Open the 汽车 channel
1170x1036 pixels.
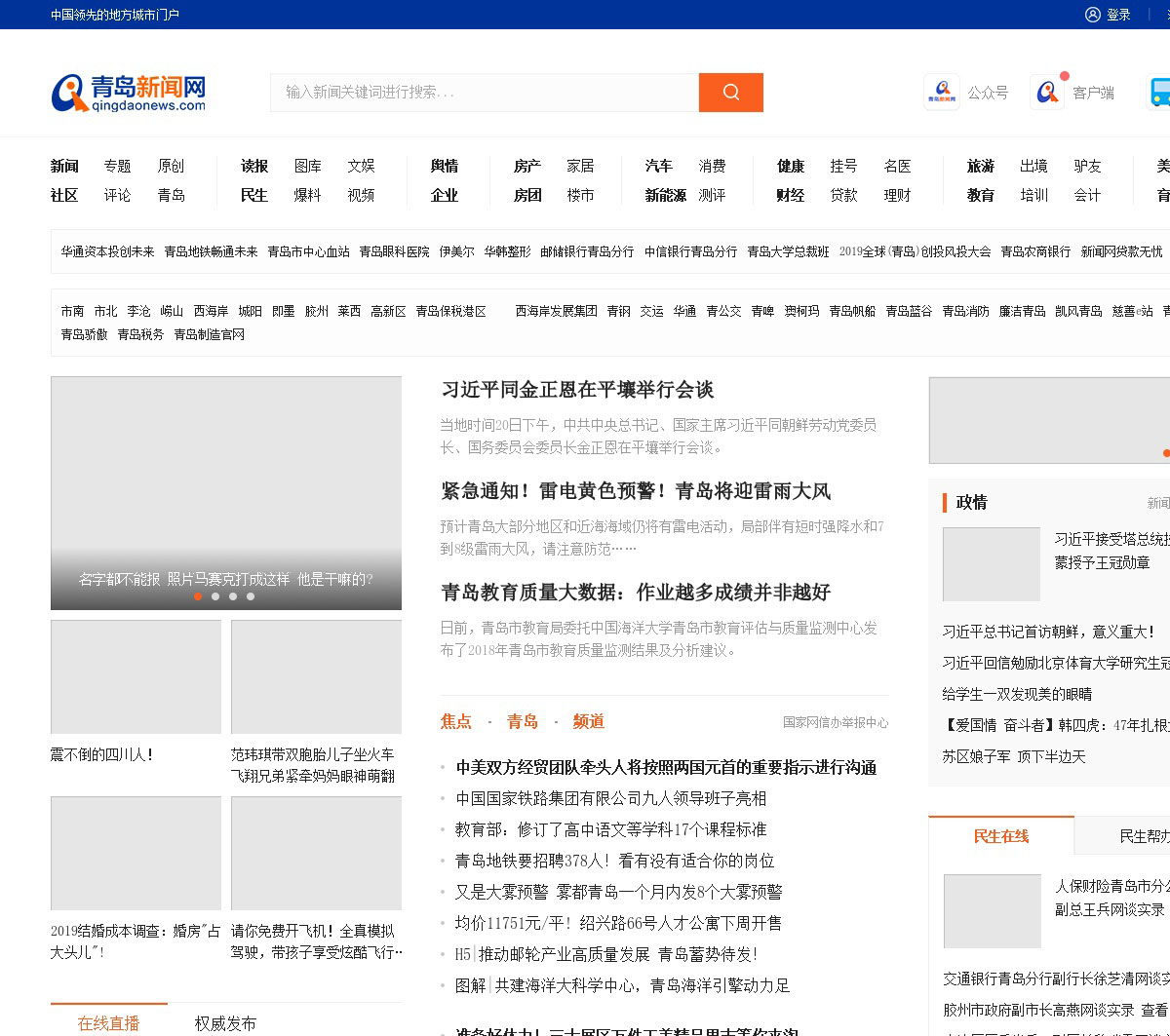(659, 166)
